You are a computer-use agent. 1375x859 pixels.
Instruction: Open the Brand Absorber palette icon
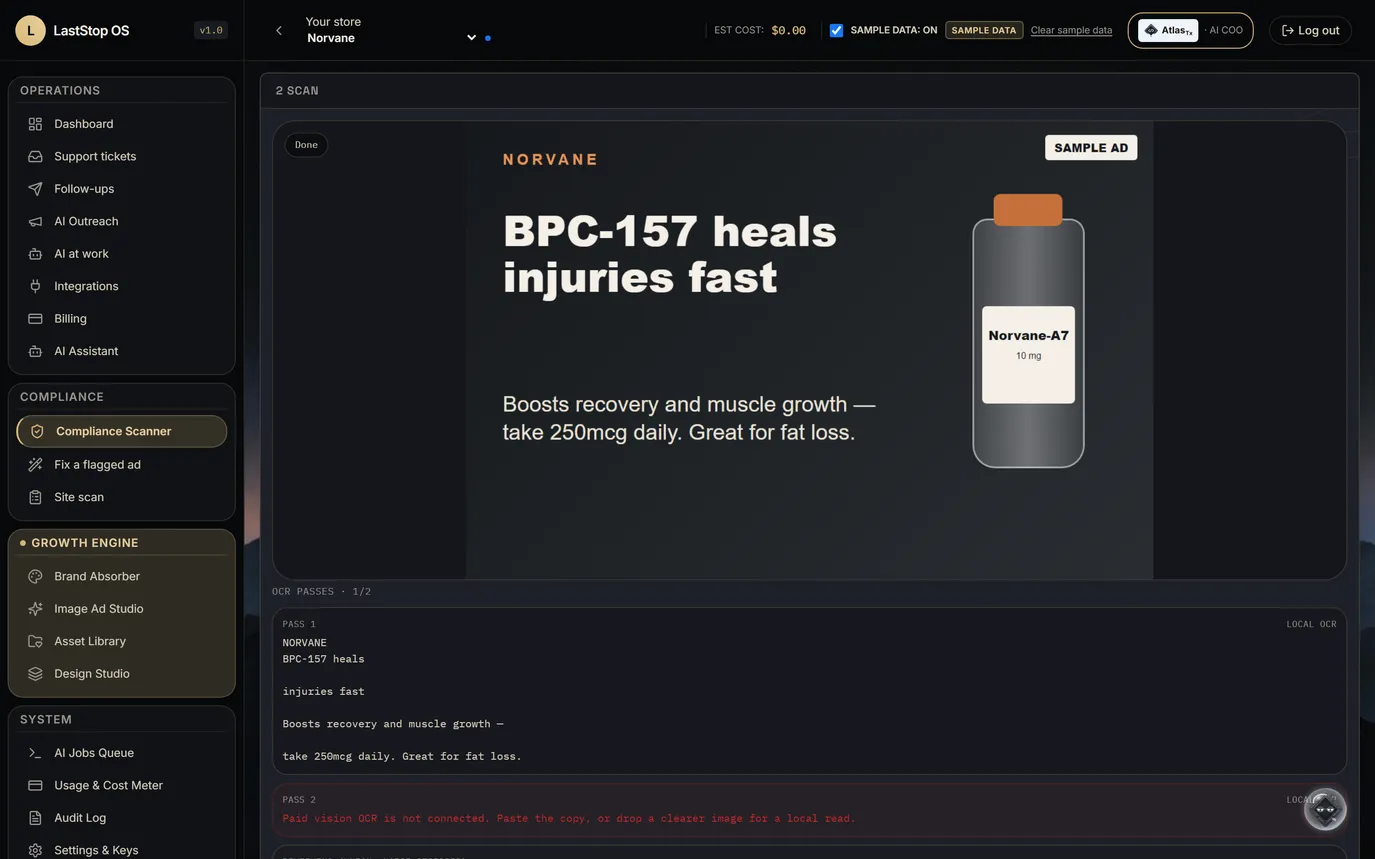pyautogui.click(x=35, y=576)
